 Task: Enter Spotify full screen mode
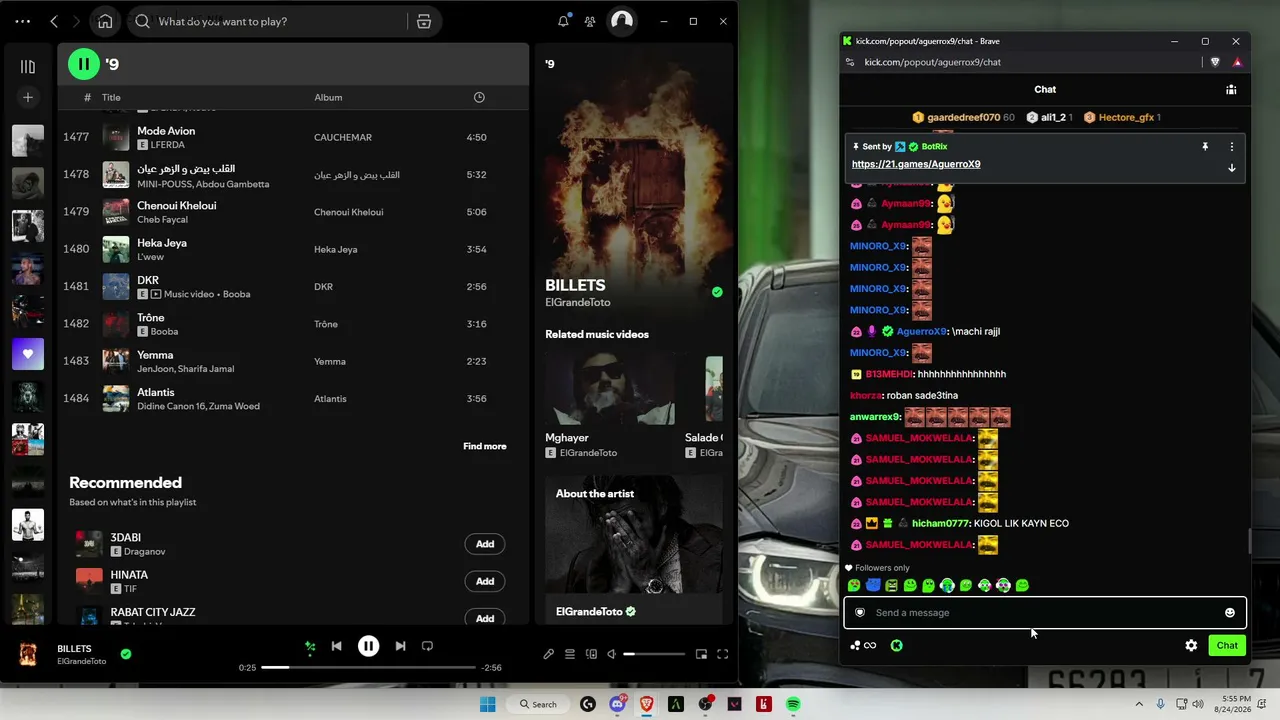point(722,654)
